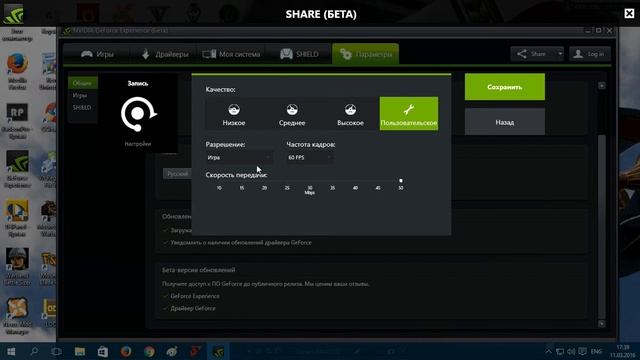Open the GeForce Experience desktop shortcut
The height and width of the screenshot is (360, 640).
pyautogui.click(x=17, y=169)
